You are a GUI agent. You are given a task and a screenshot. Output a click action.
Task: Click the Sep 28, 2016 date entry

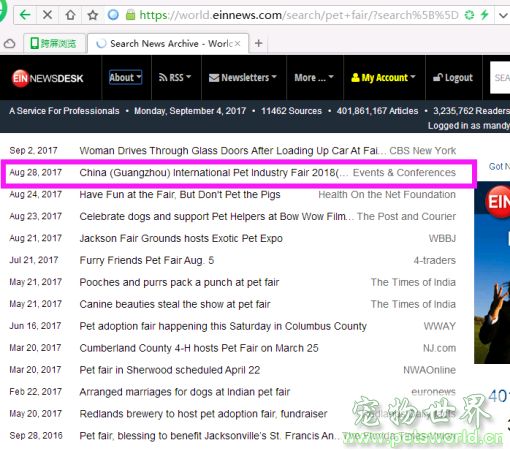(36, 436)
